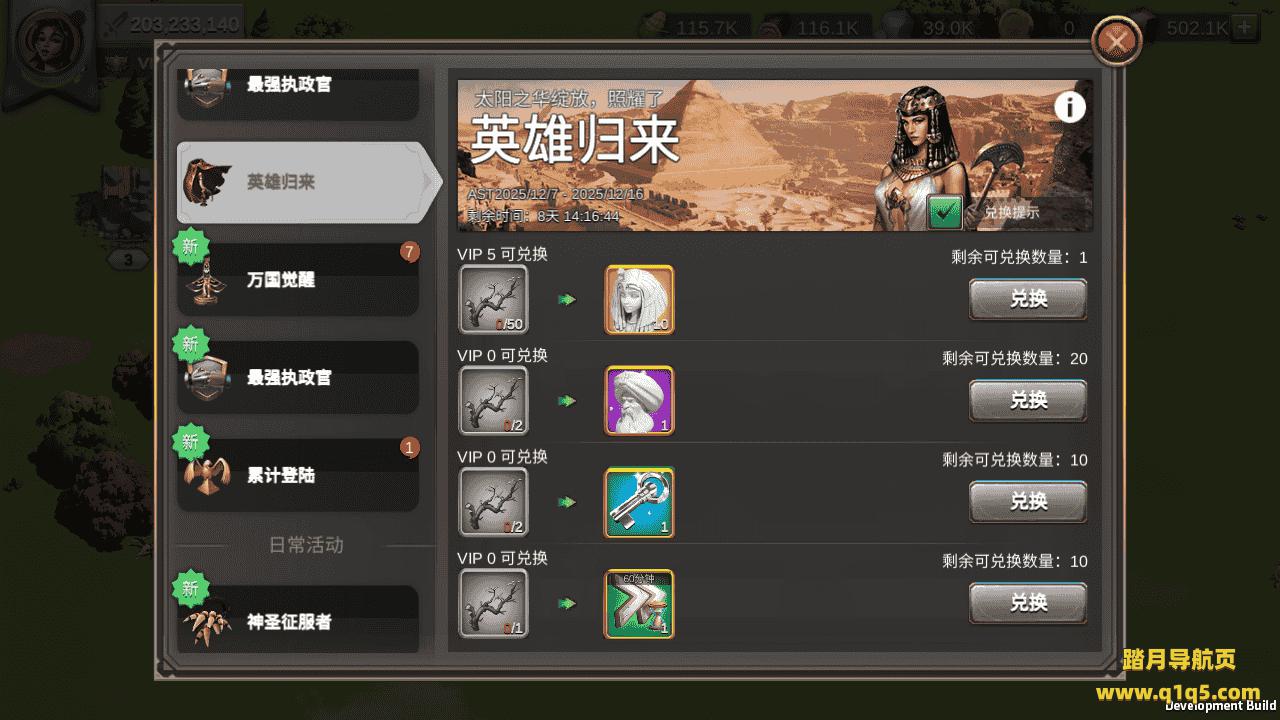The image size is (1280, 720).
Task: Select the purple turbaned hero reward icon
Action: (x=639, y=400)
